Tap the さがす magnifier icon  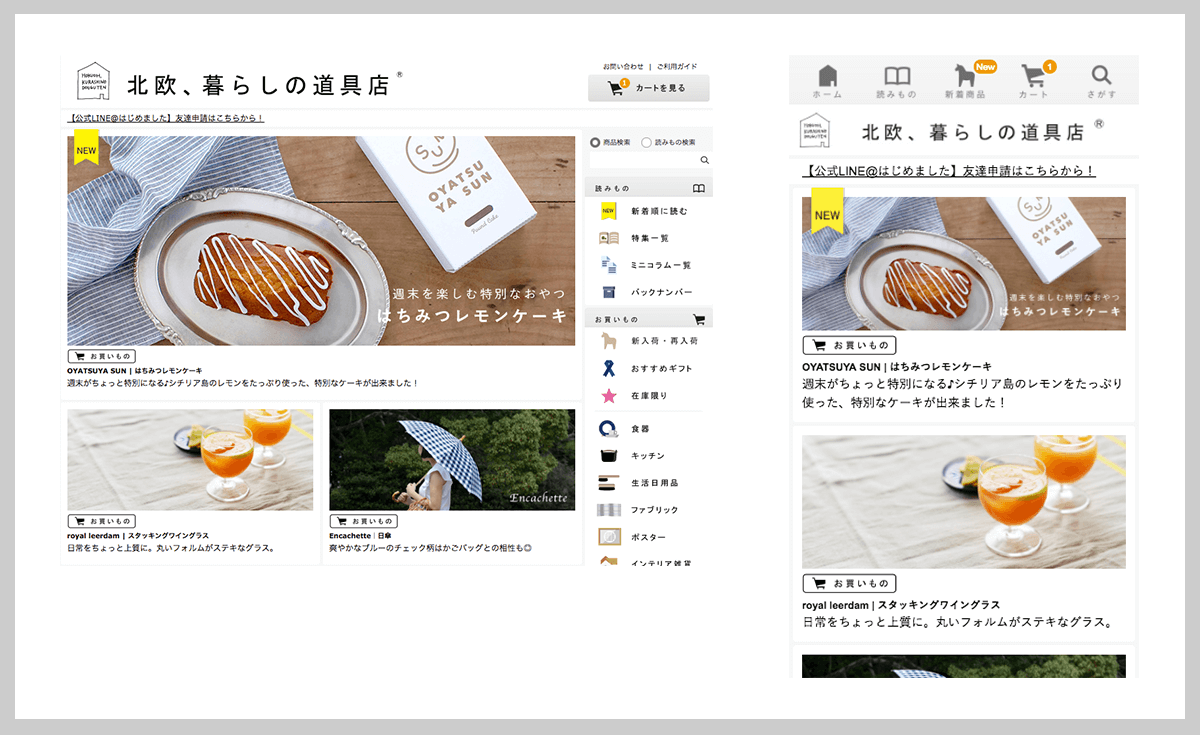pos(1101,75)
